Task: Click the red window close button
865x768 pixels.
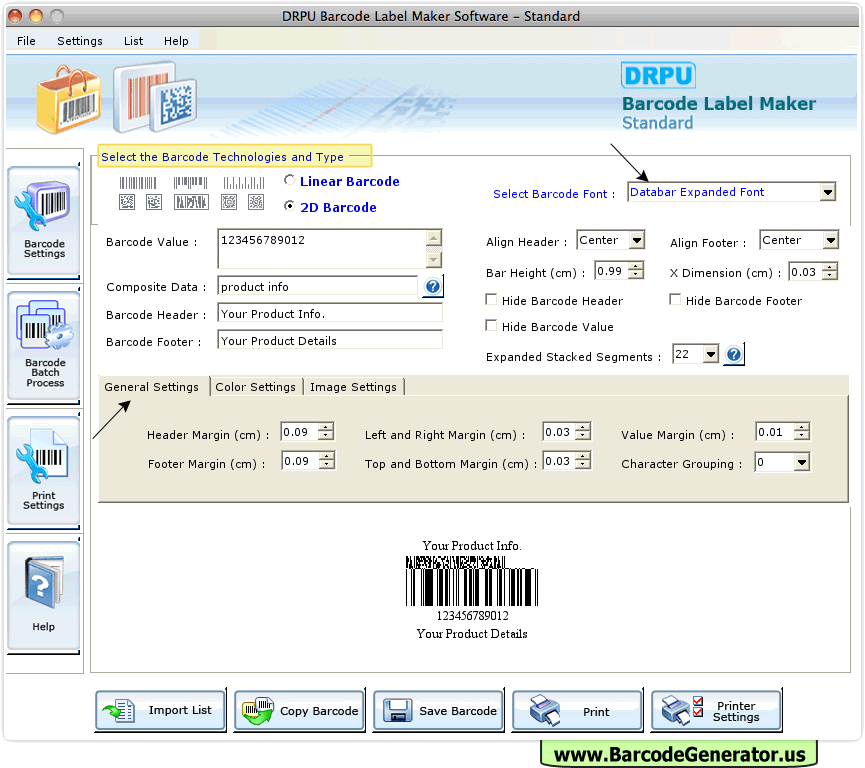Action: [15, 16]
